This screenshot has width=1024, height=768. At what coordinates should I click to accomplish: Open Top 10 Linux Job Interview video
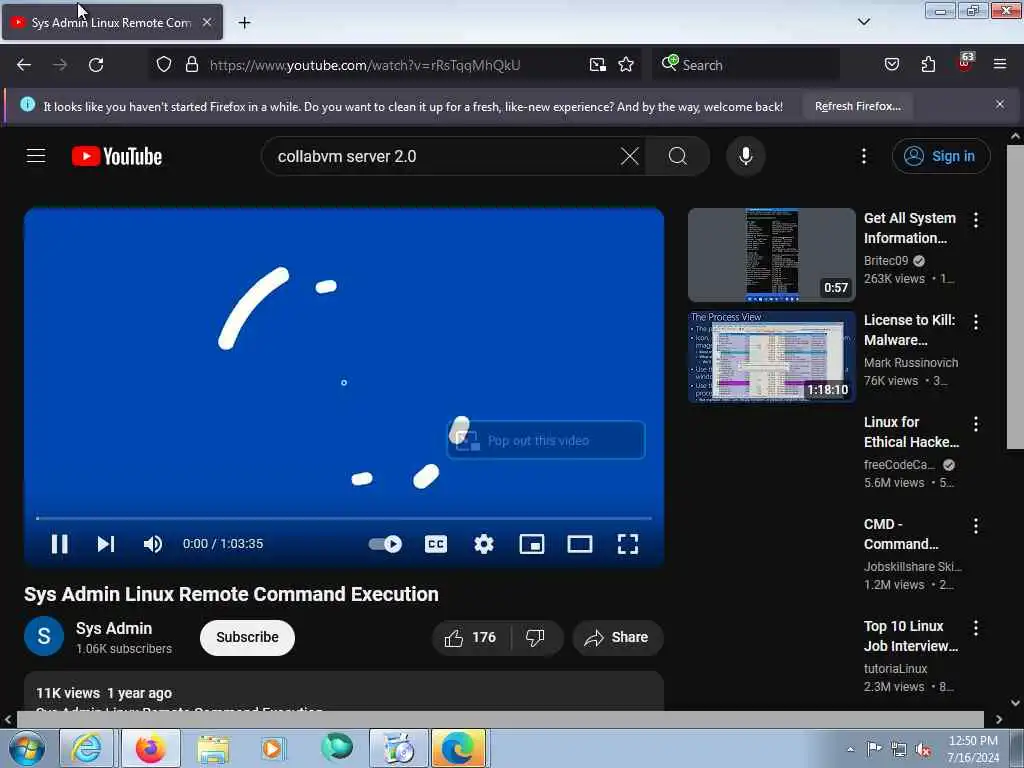pos(910,635)
